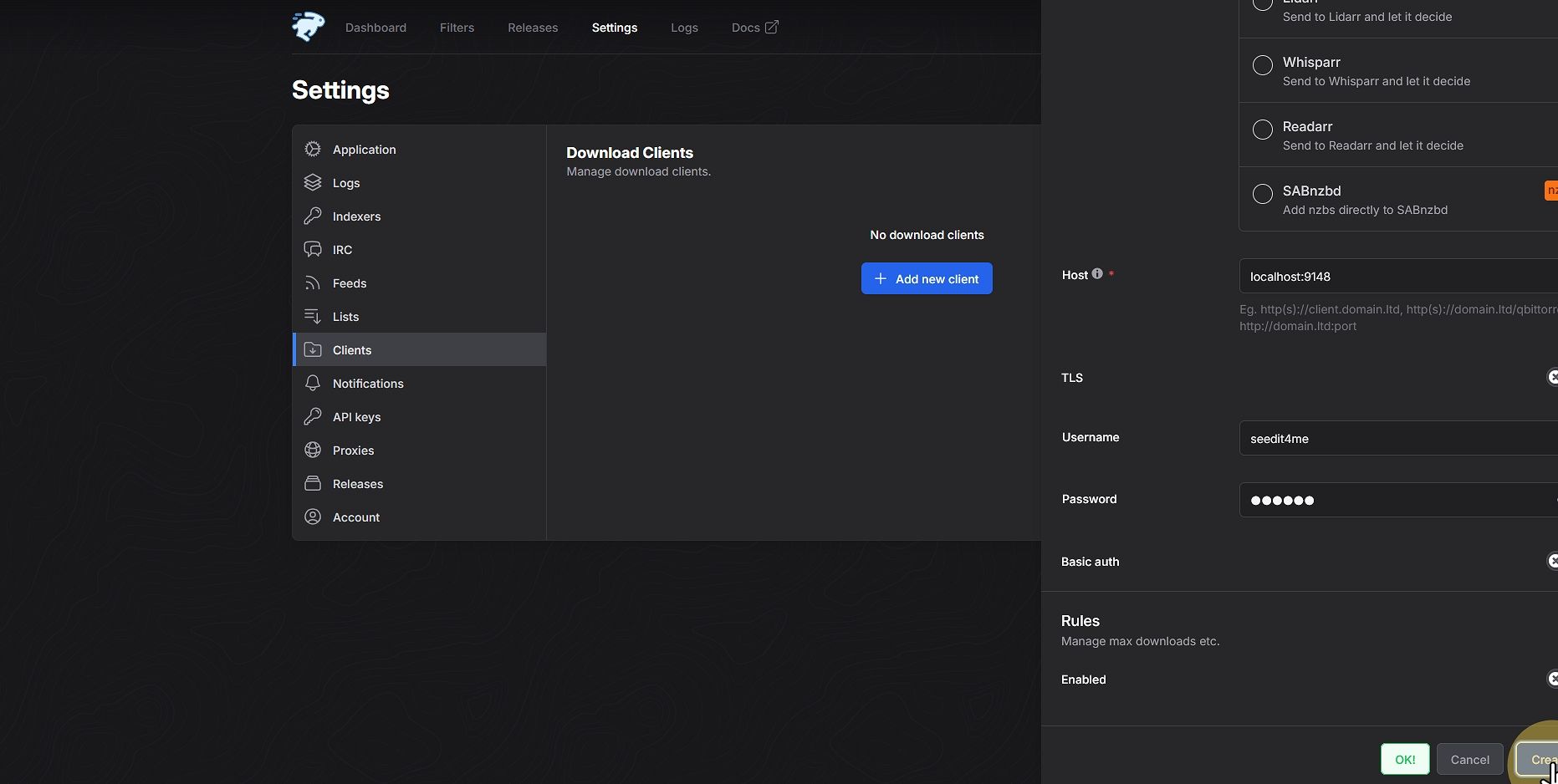Click the Application gear icon in sidebar
The width and height of the screenshot is (1558, 784).
click(x=313, y=149)
